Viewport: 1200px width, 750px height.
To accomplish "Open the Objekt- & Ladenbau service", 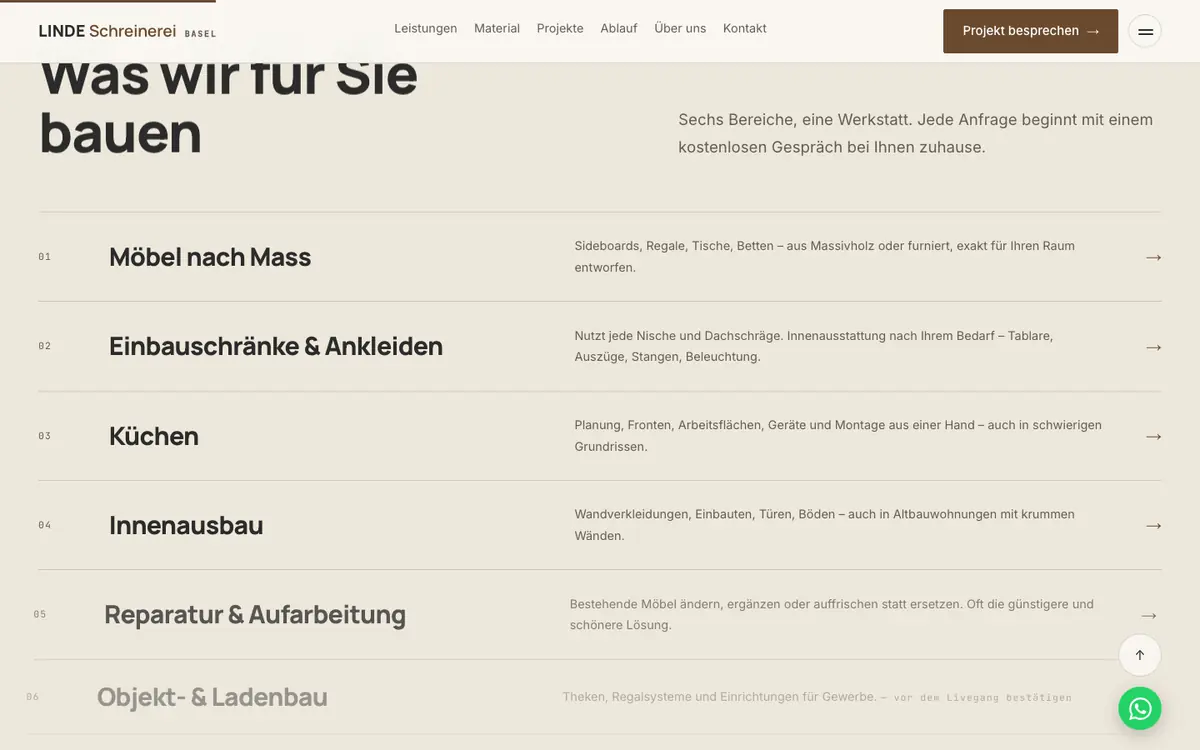I will (212, 697).
